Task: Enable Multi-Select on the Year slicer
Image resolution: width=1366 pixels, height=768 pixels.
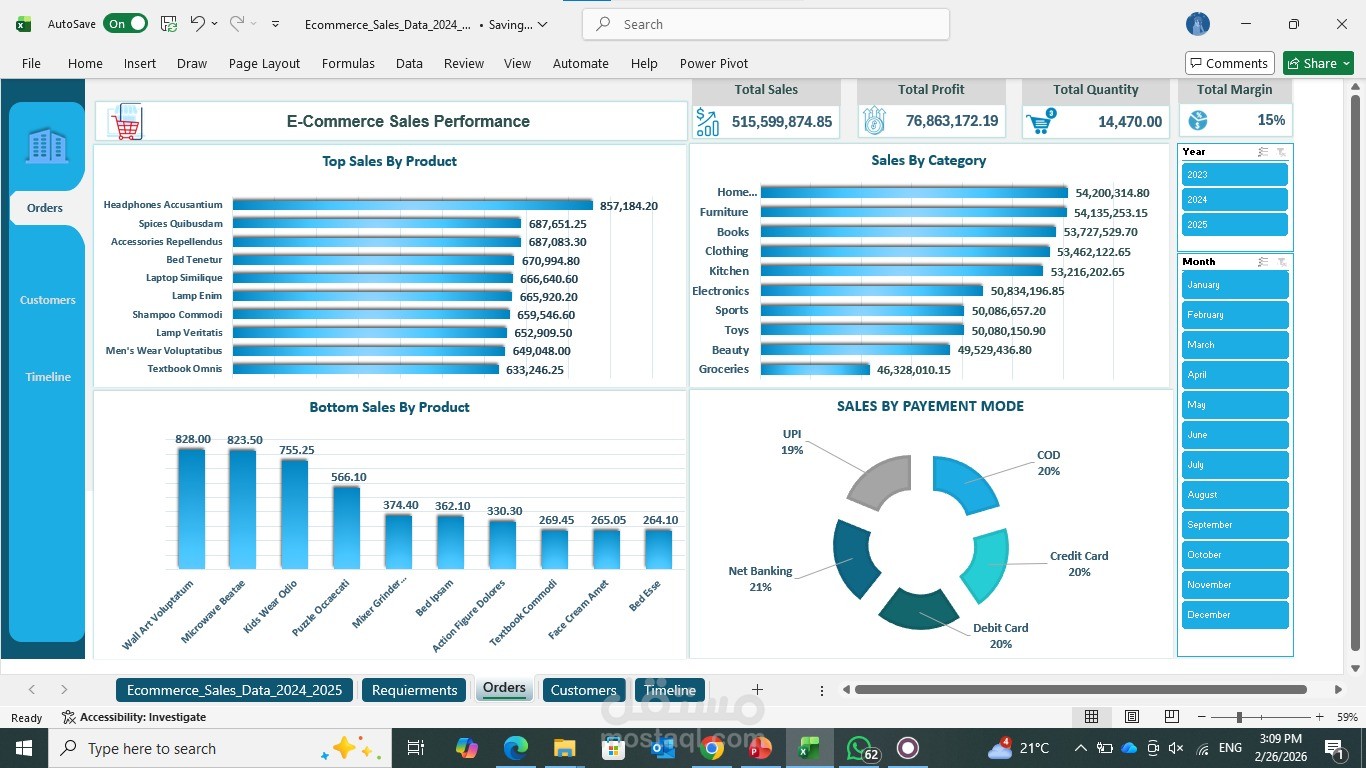Action: point(1261,151)
